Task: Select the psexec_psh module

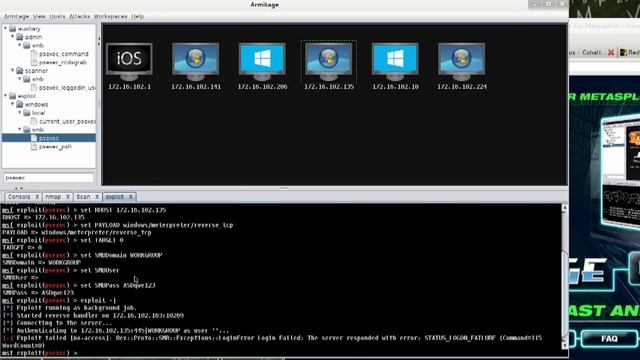Action: coord(56,147)
